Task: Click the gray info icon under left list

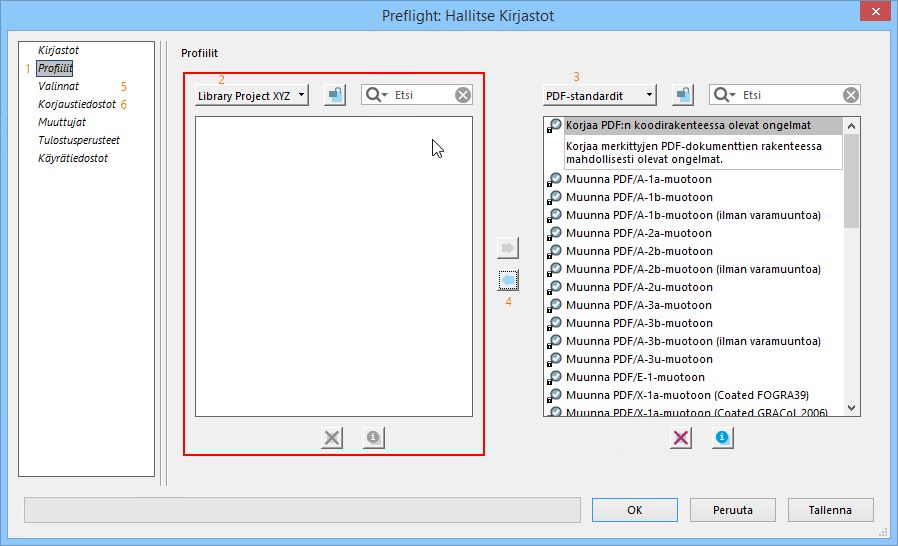Action: pos(374,438)
